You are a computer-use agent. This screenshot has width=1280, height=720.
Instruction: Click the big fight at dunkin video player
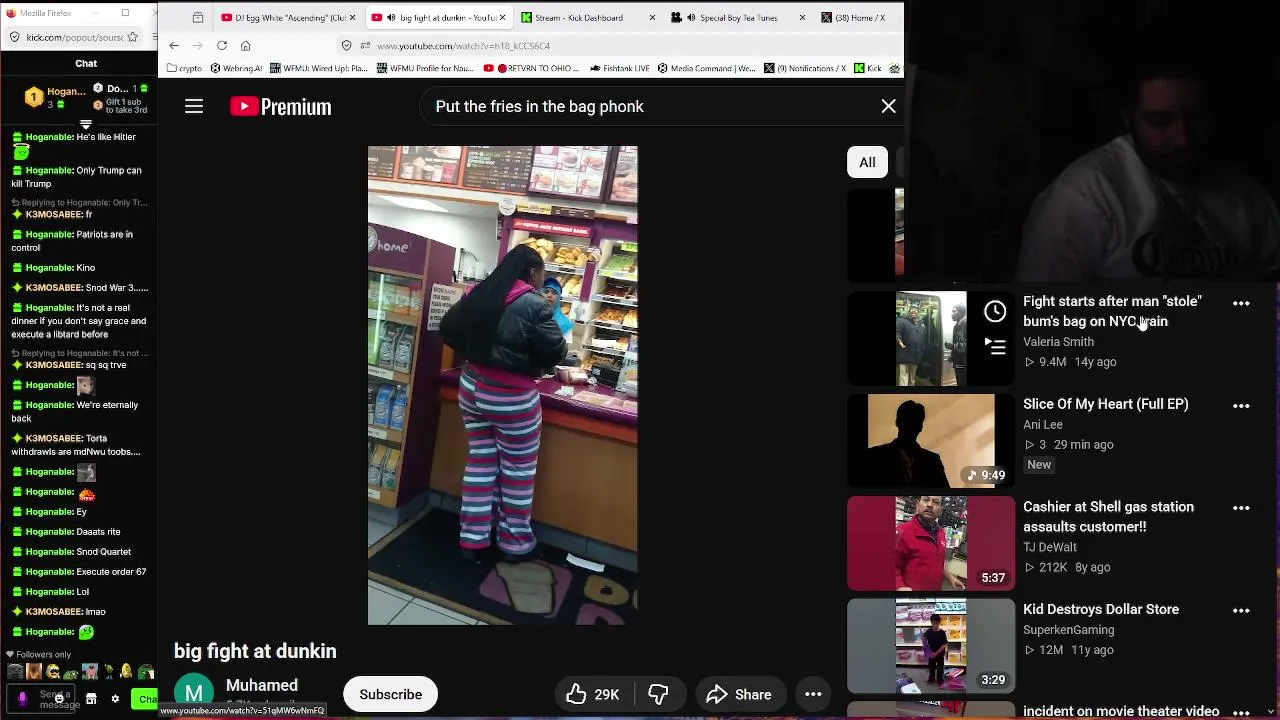[x=503, y=385]
